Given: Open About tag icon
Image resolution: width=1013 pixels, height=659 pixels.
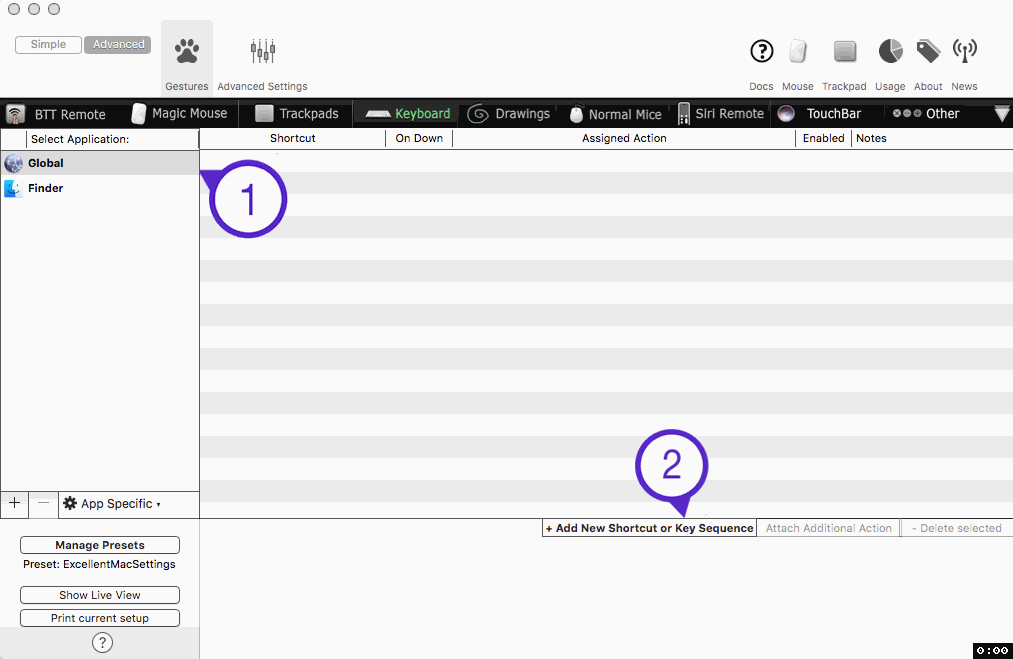Looking at the screenshot, I should [x=928, y=51].
